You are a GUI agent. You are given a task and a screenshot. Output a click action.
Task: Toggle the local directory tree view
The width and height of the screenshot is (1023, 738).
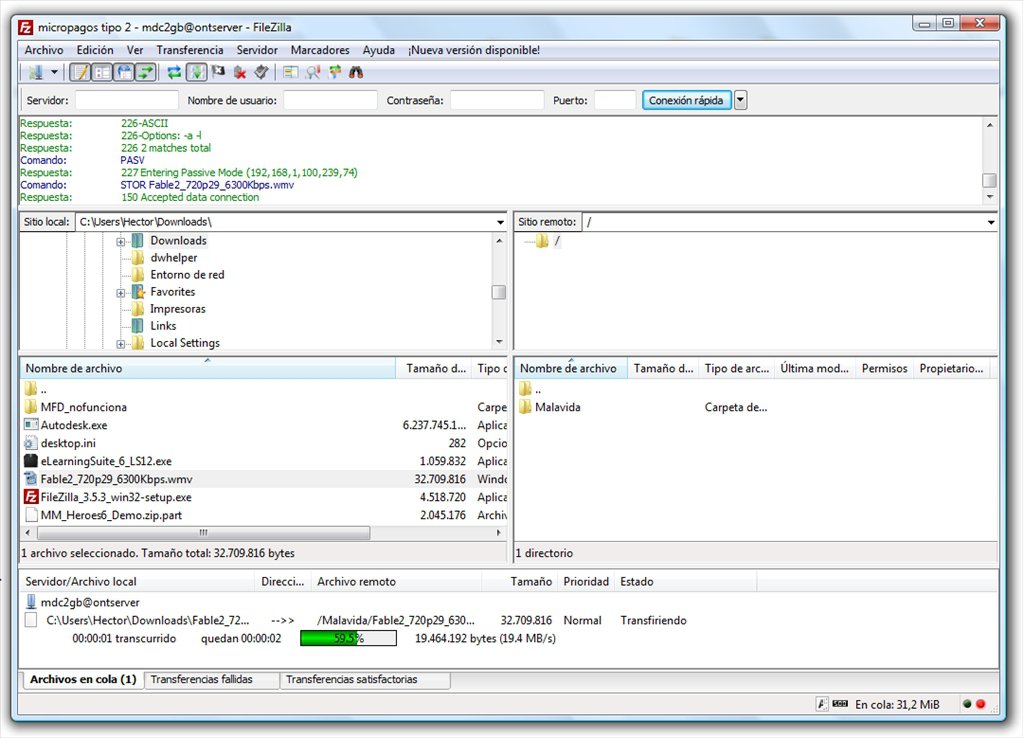pos(101,72)
